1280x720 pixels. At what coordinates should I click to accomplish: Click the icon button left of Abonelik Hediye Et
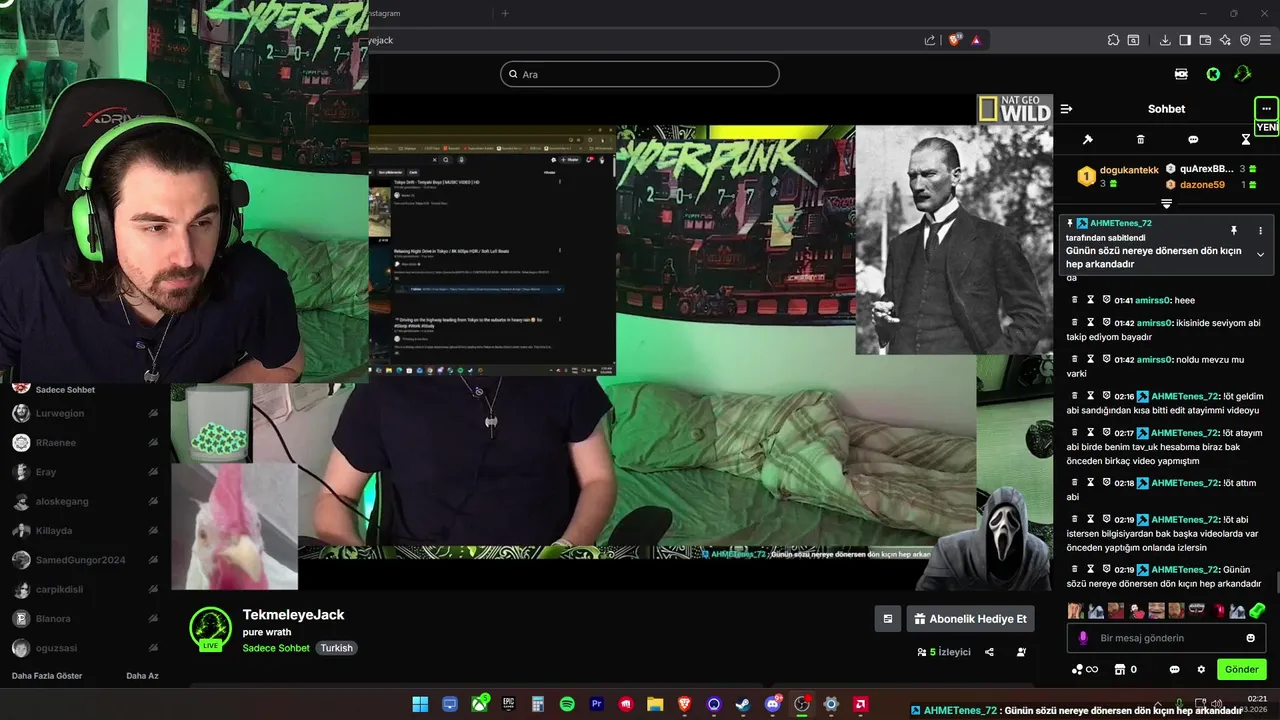(x=887, y=619)
